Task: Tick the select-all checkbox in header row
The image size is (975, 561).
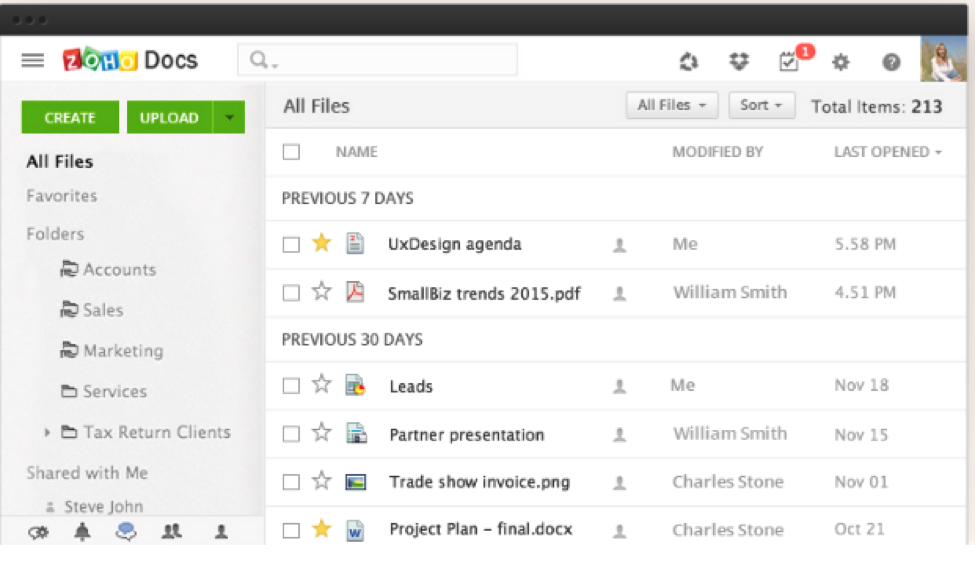Action: (x=291, y=152)
